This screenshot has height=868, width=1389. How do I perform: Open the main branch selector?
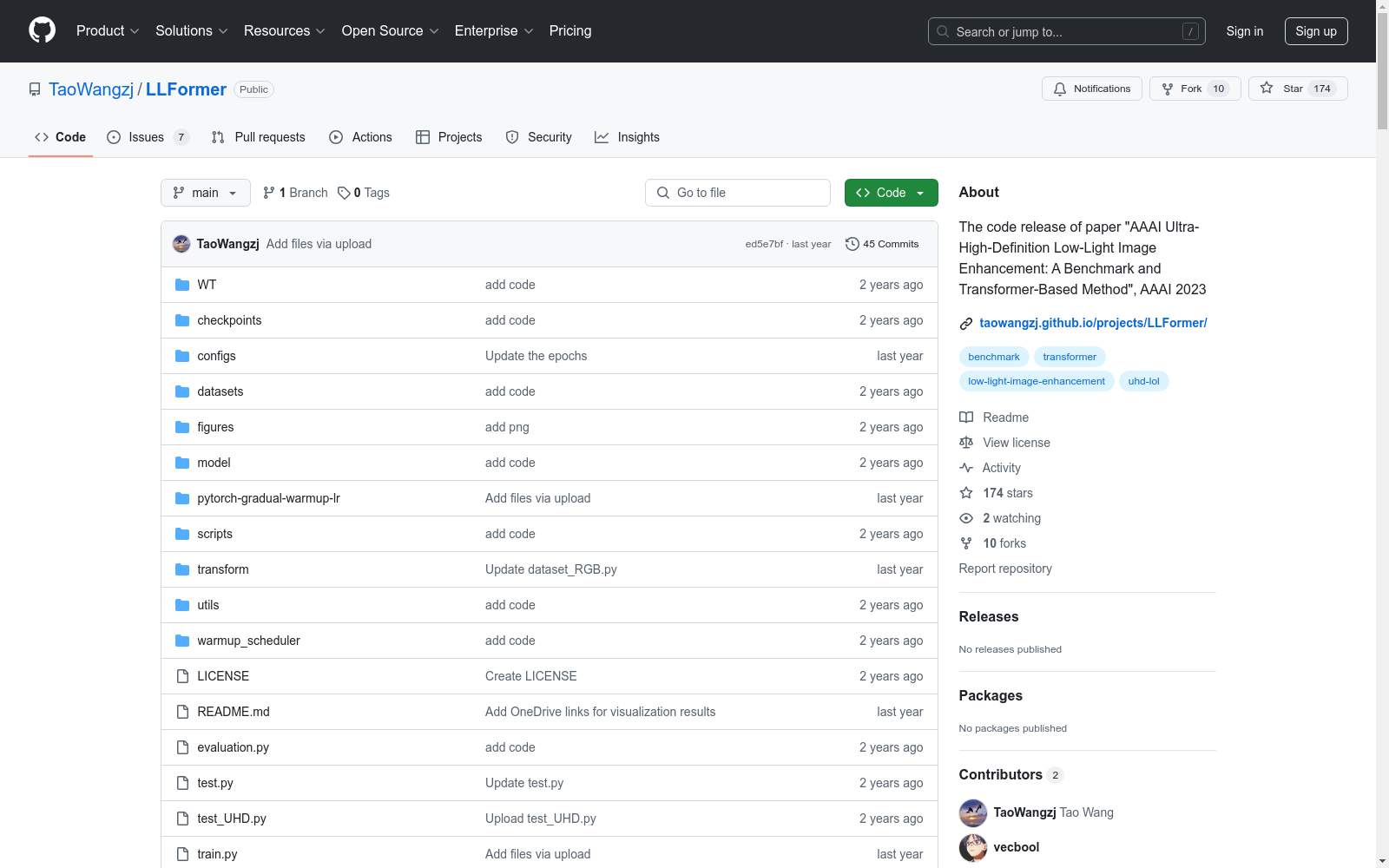coord(206,193)
